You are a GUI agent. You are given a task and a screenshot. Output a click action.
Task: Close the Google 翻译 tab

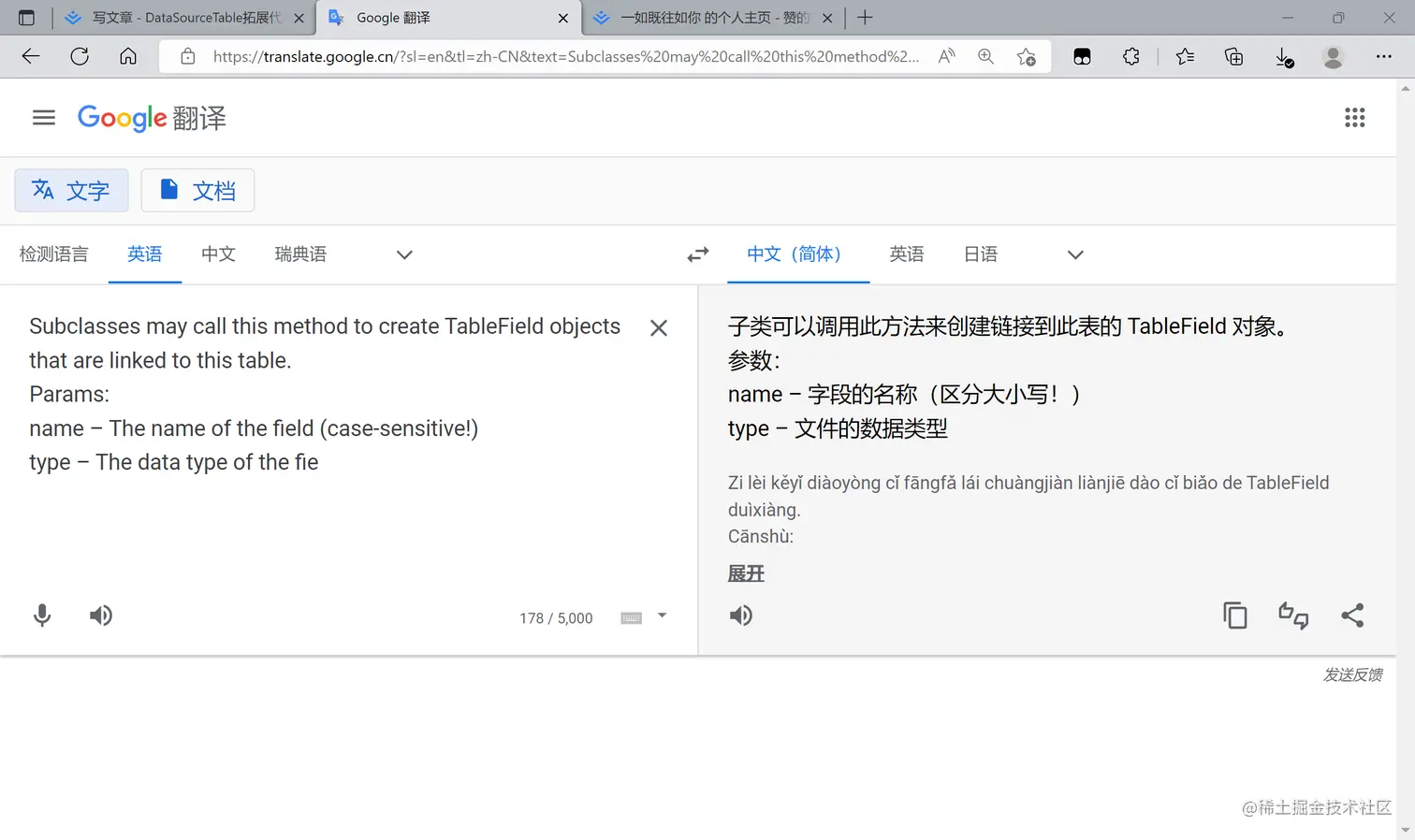(x=563, y=18)
